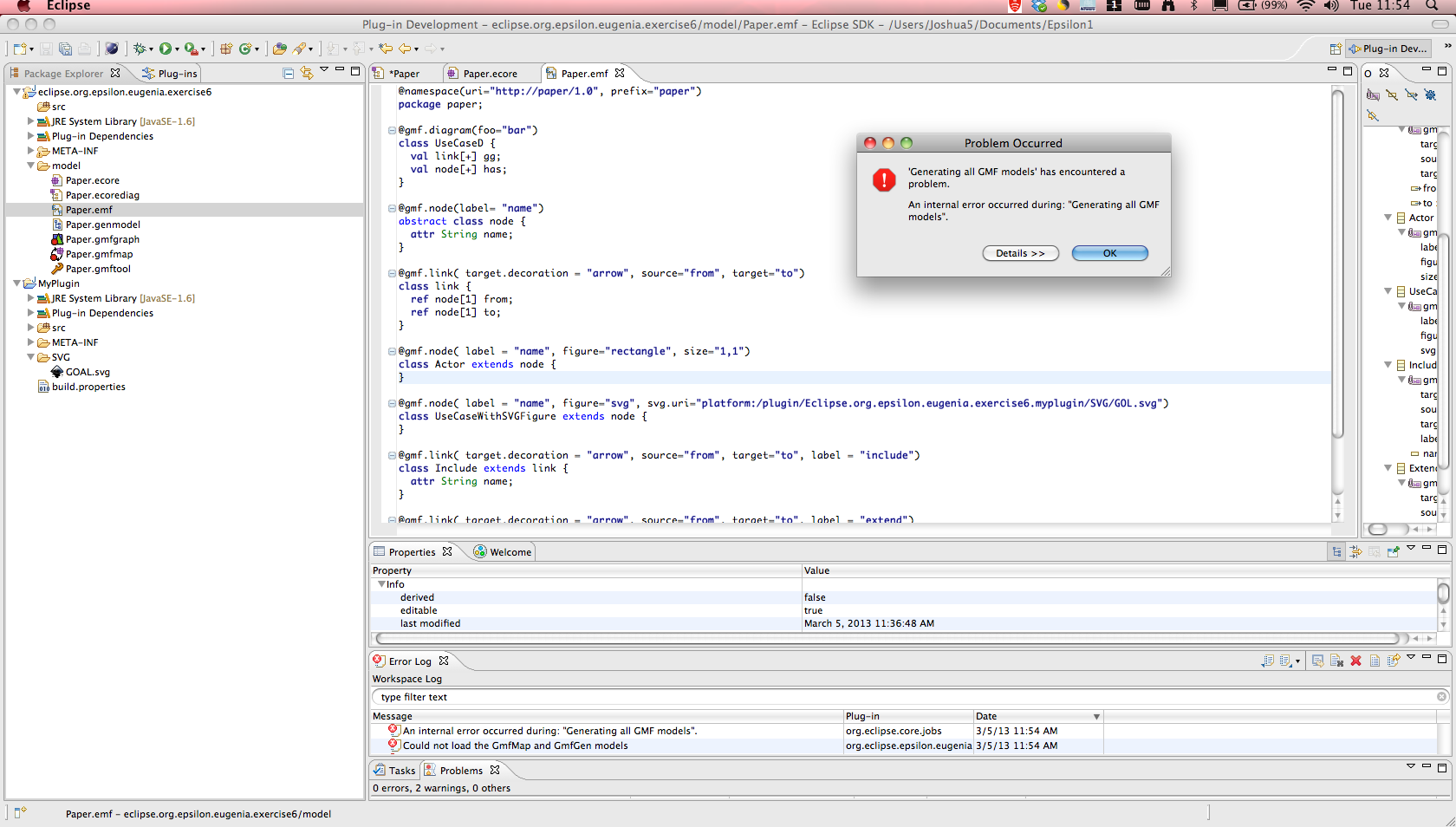Open the volume menu bar icon

1331,6
